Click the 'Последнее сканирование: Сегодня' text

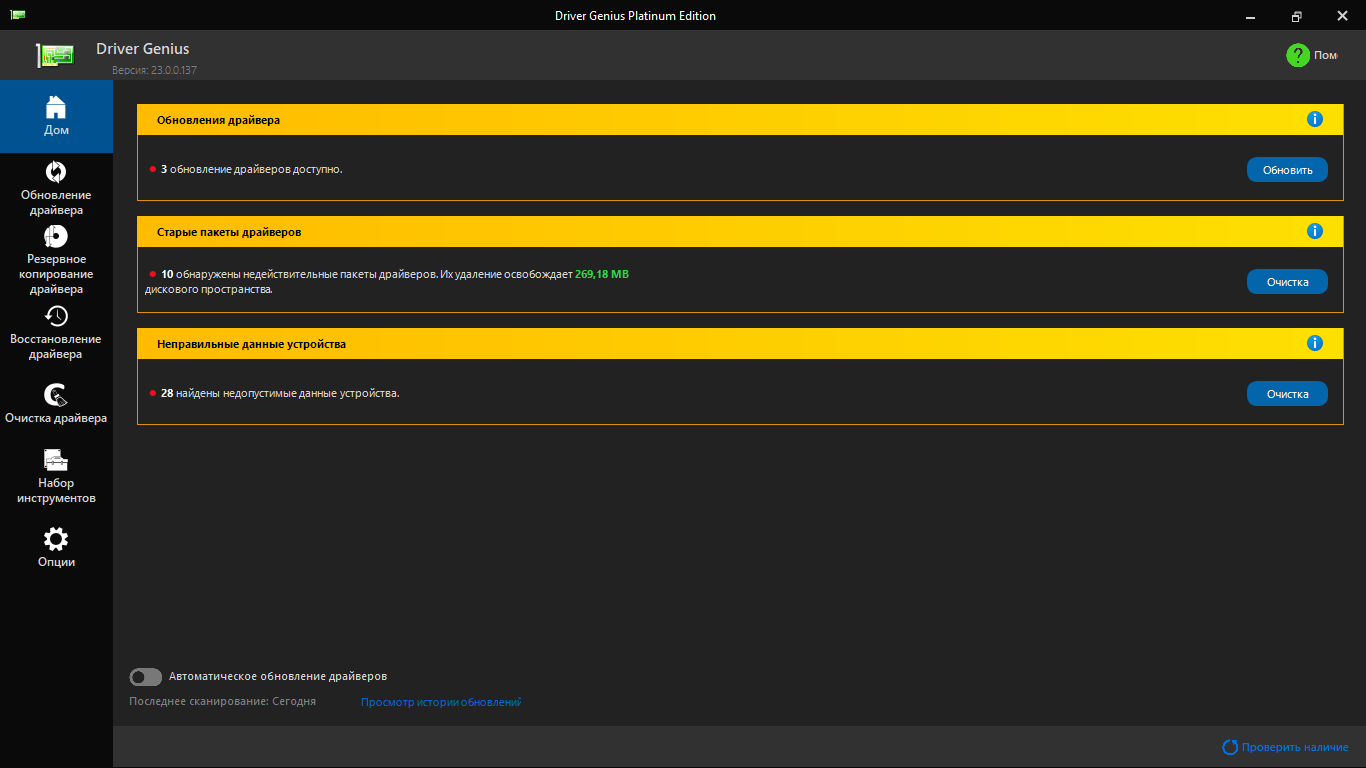222,702
